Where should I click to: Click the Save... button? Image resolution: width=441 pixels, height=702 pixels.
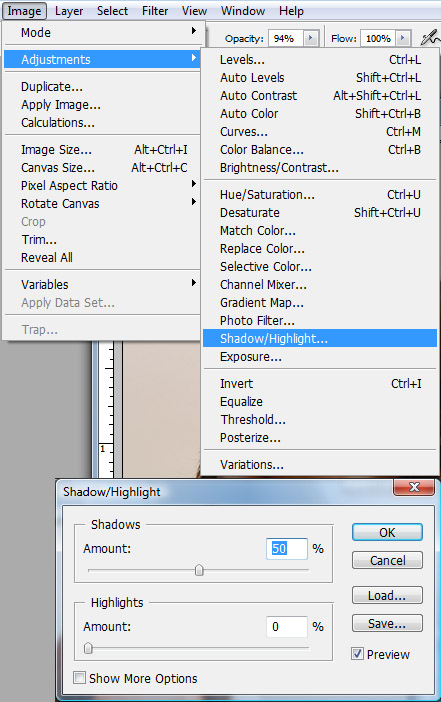point(387,623)
